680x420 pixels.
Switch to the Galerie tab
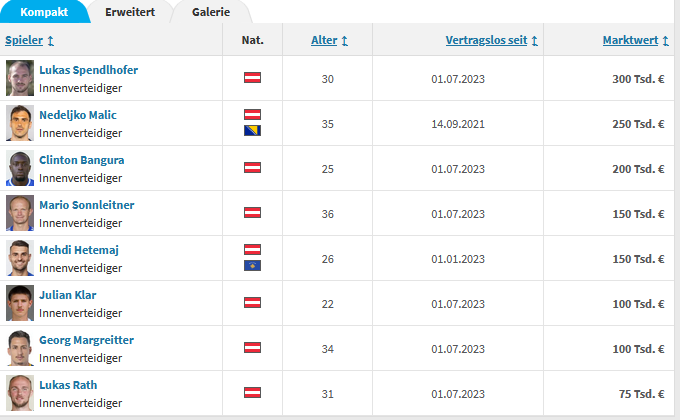(x=211, y=12)
